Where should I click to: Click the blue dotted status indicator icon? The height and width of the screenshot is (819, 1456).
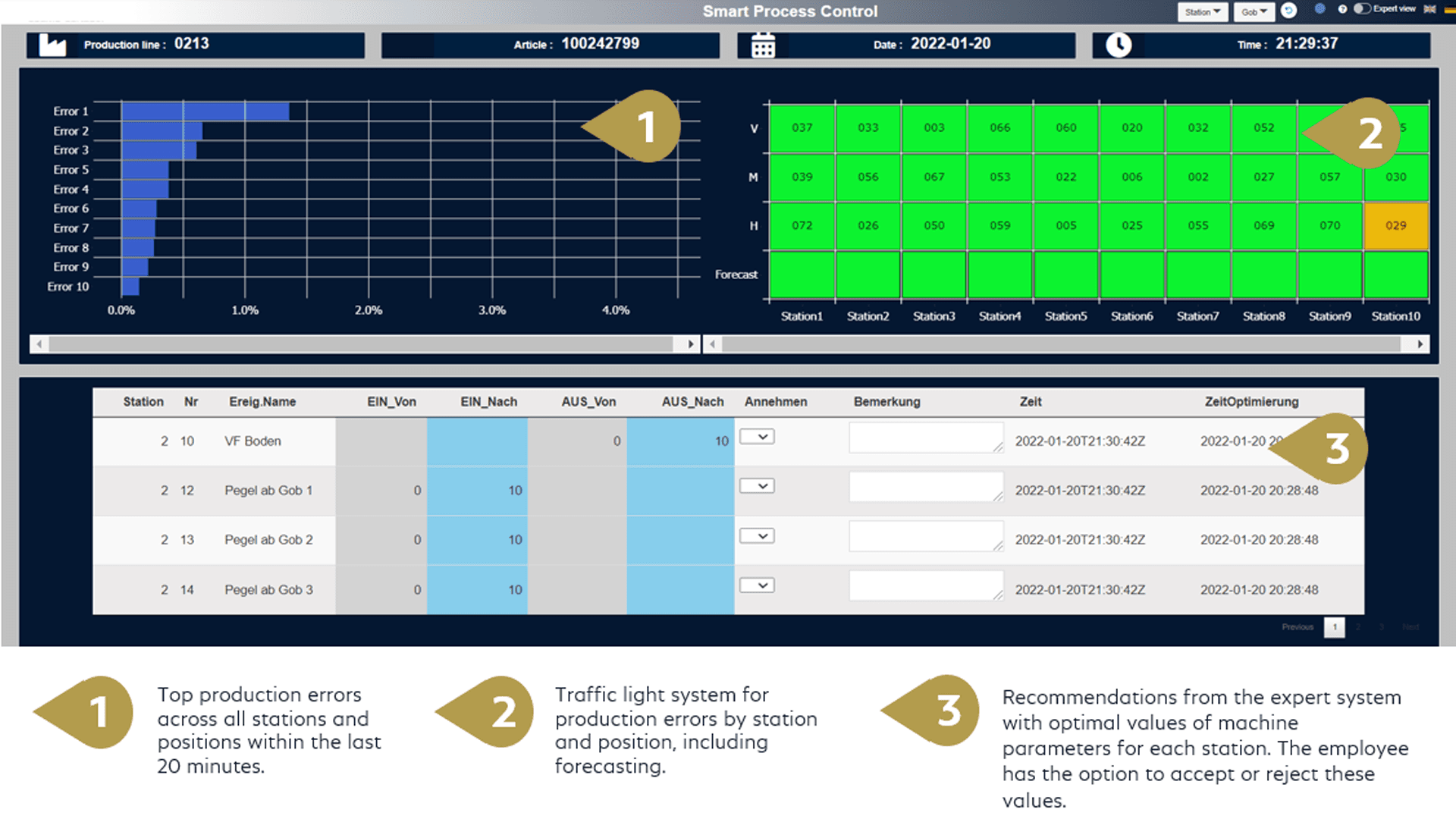pos(1319,9)
